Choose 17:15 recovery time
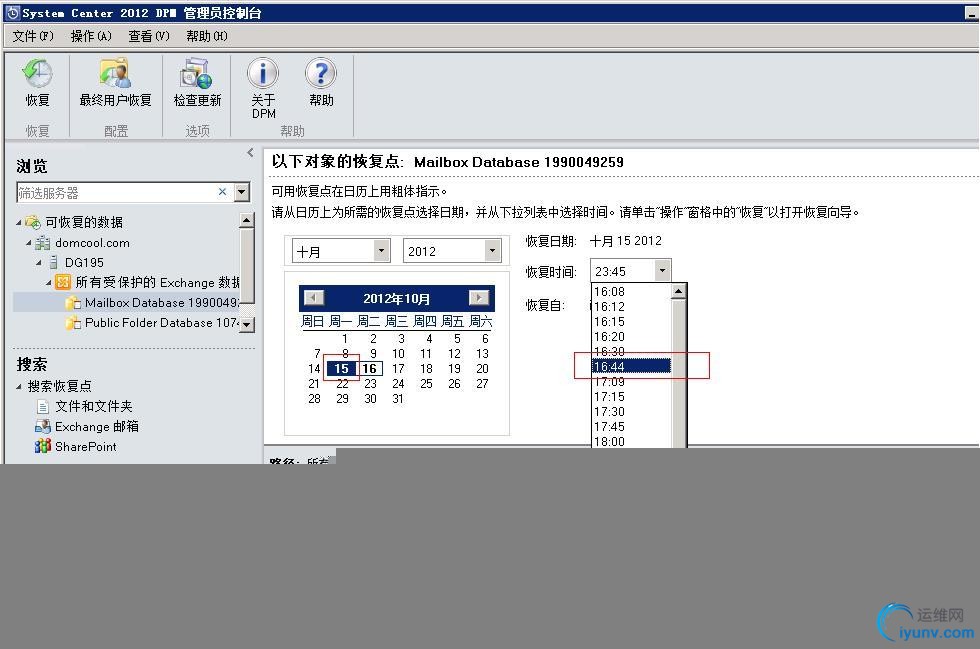This screenshot has height=649, width=980. [631, 396]
